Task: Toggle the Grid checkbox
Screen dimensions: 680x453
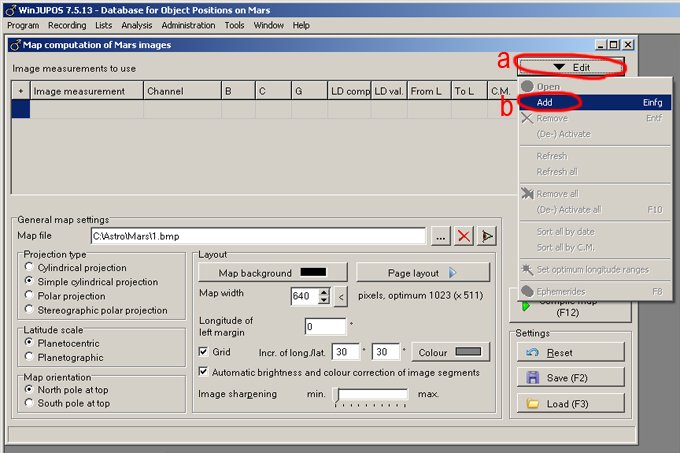Action: click(204, 352)
